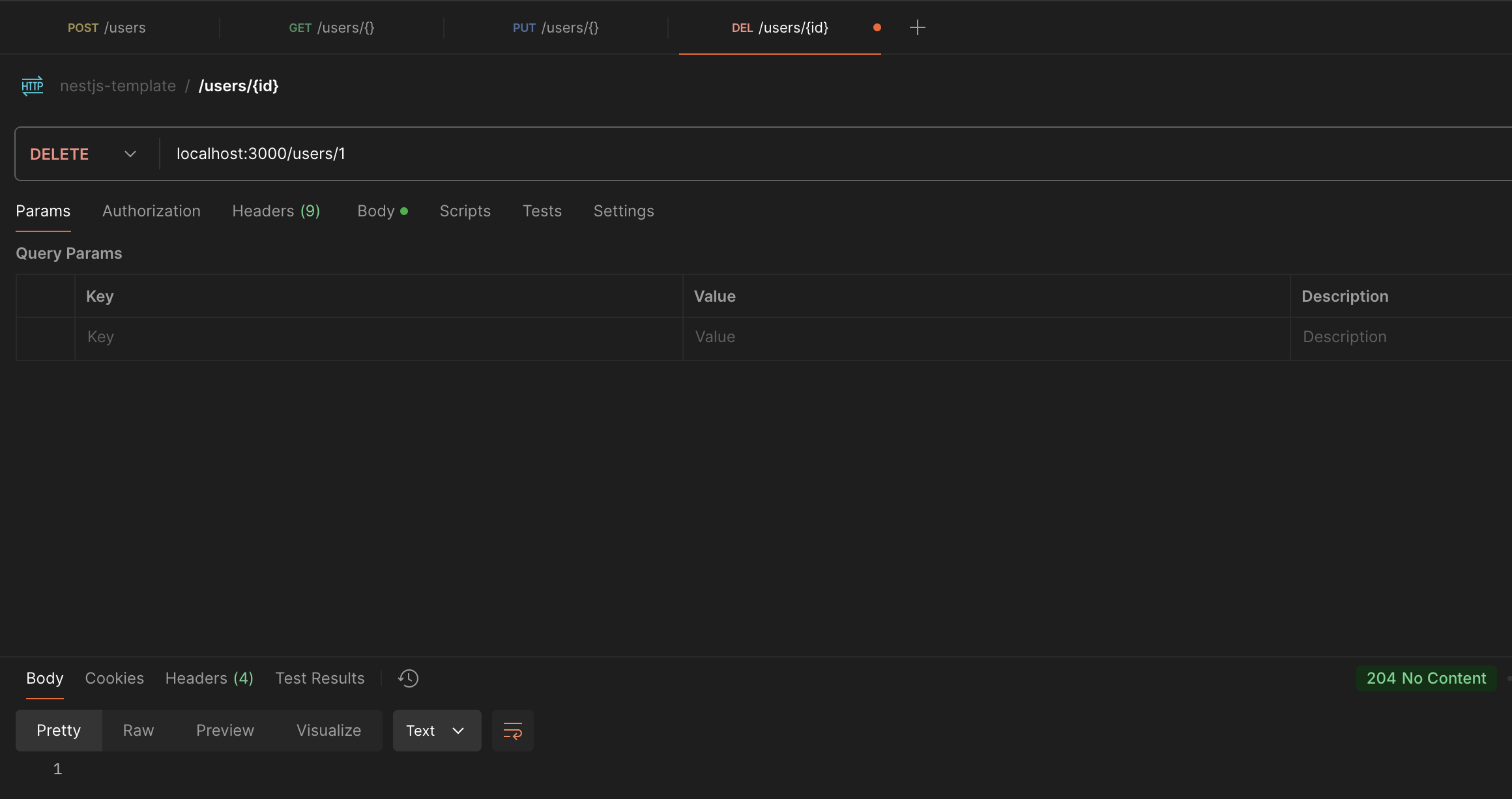The image size is (1512, 799).
Task: Open the Text format dropdown
Action: click(x=436, y=731)
